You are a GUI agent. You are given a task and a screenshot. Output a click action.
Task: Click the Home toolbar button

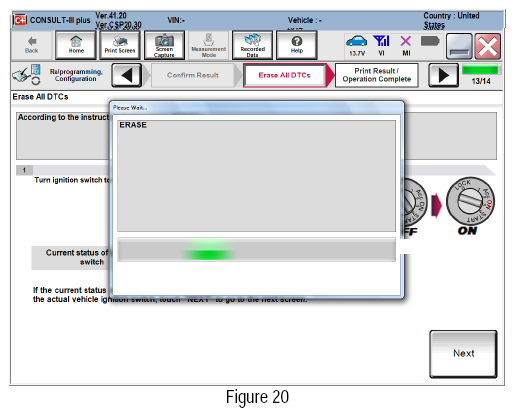coord(76,45)
